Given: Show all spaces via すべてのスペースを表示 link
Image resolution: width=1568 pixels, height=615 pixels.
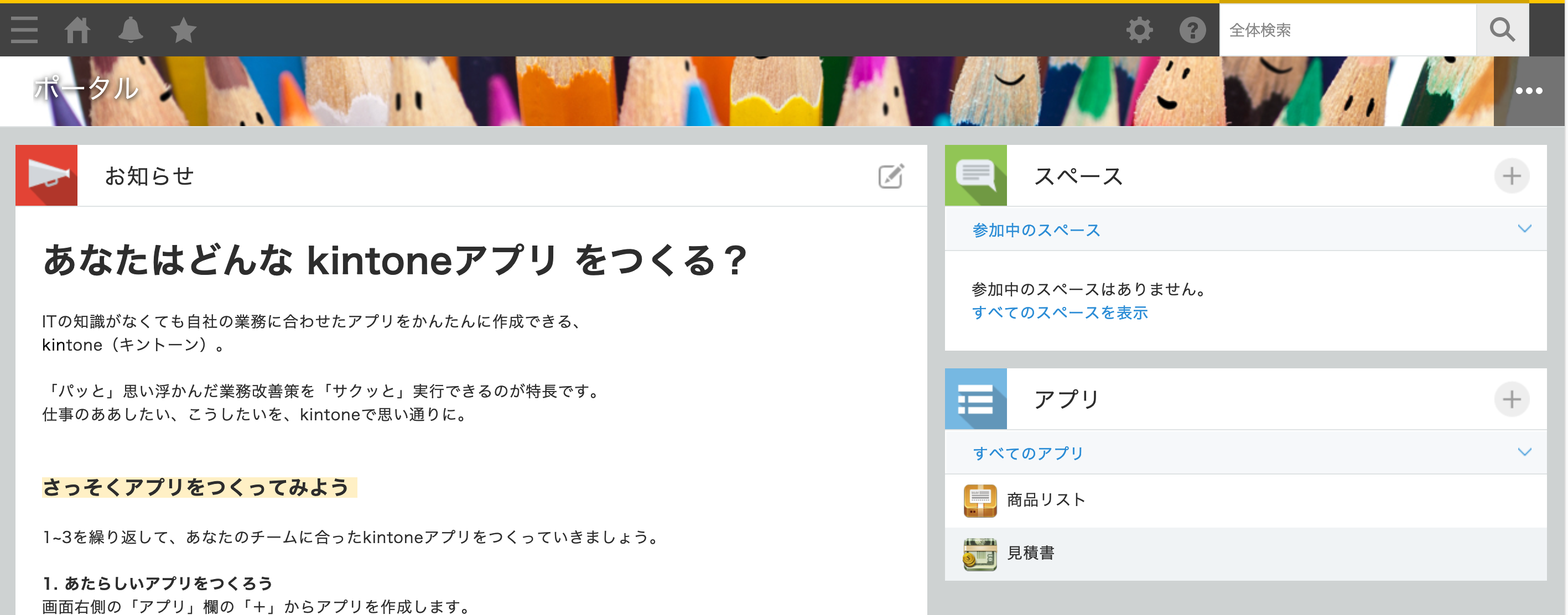Looking at the screenshot, I should pos(1060,312).
